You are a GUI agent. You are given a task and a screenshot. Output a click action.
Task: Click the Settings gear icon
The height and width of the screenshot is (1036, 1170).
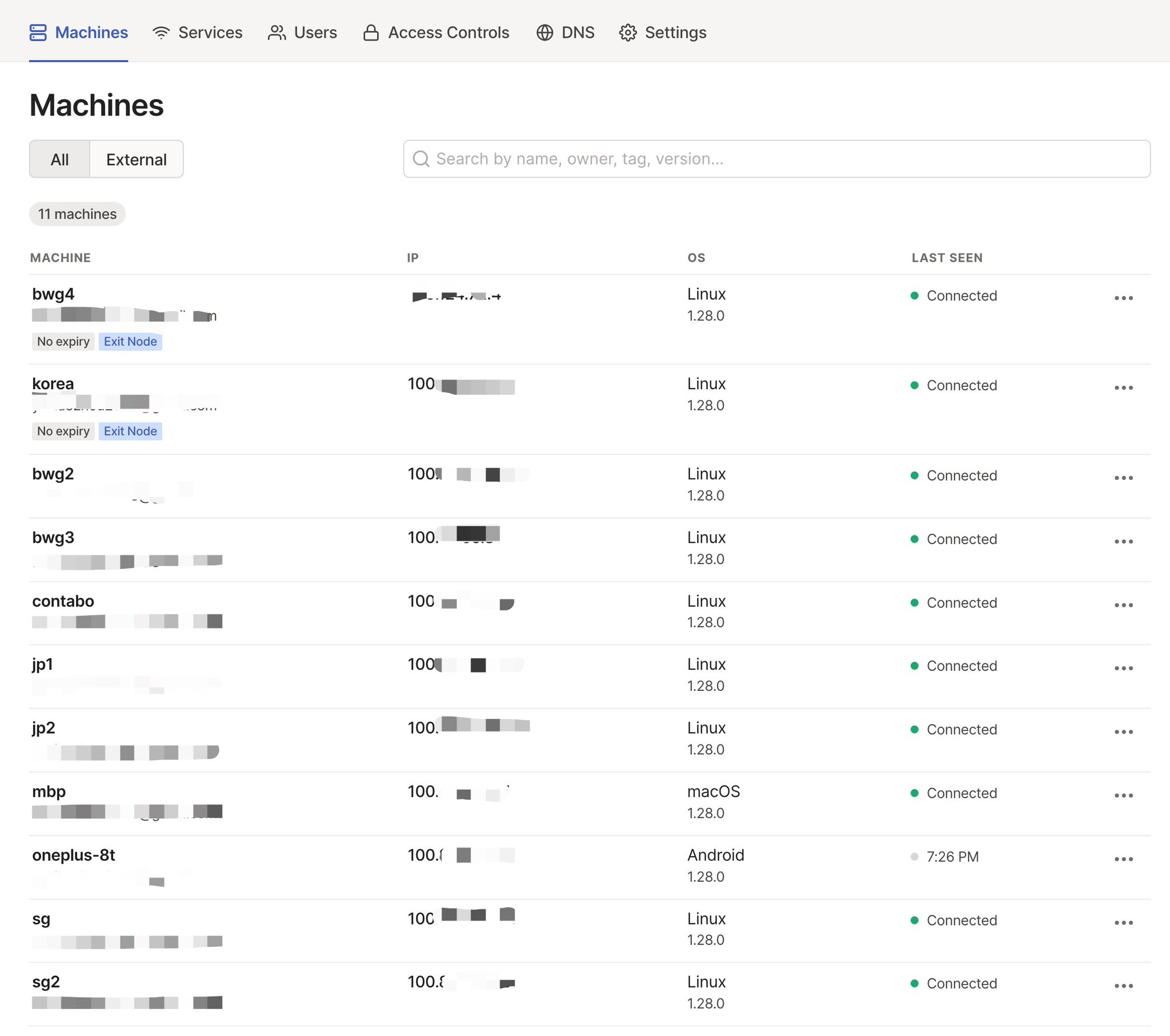point(628,33)
